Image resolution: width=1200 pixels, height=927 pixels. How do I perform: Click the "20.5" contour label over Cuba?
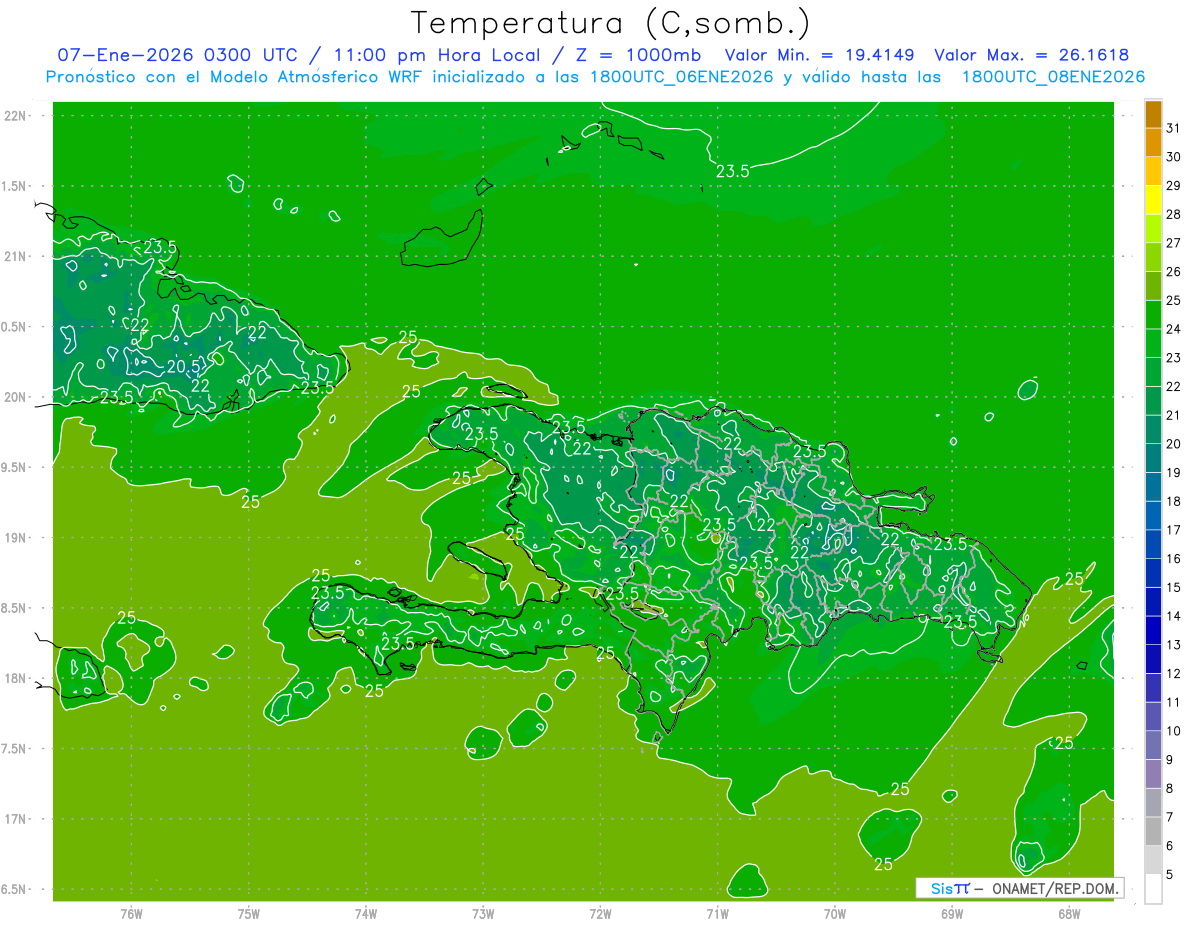[183, 366]
